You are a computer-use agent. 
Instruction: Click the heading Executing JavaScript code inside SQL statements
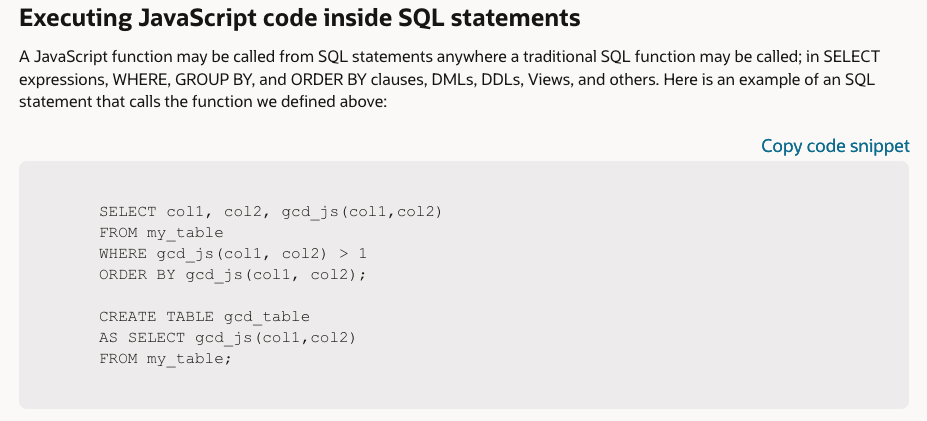tap(300, 19)
